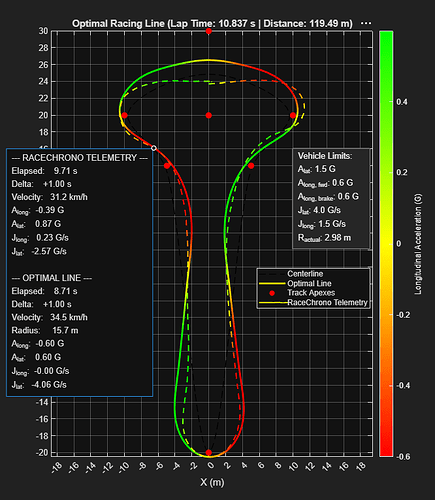Click the Jlat -2.57 G/s telemetry value
The image size is (435, 500).
click(x=39, y=251)
